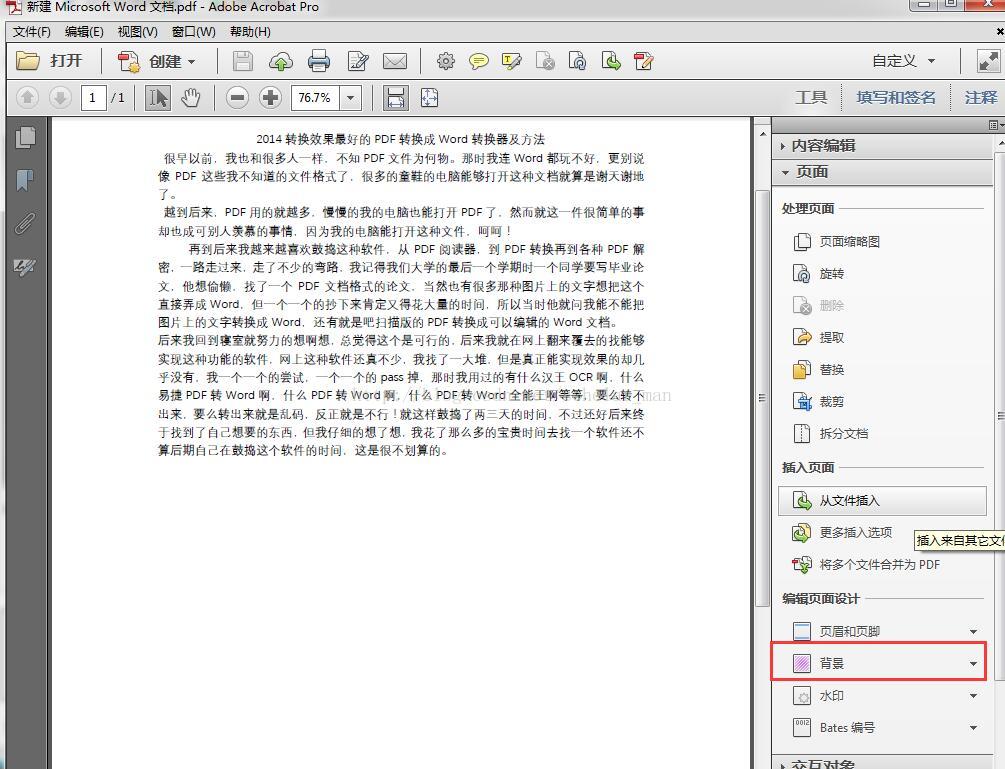Click the zoom percentage field showing 76.7%
Viewport: 1005px width, 769px height.
point(315,98)
